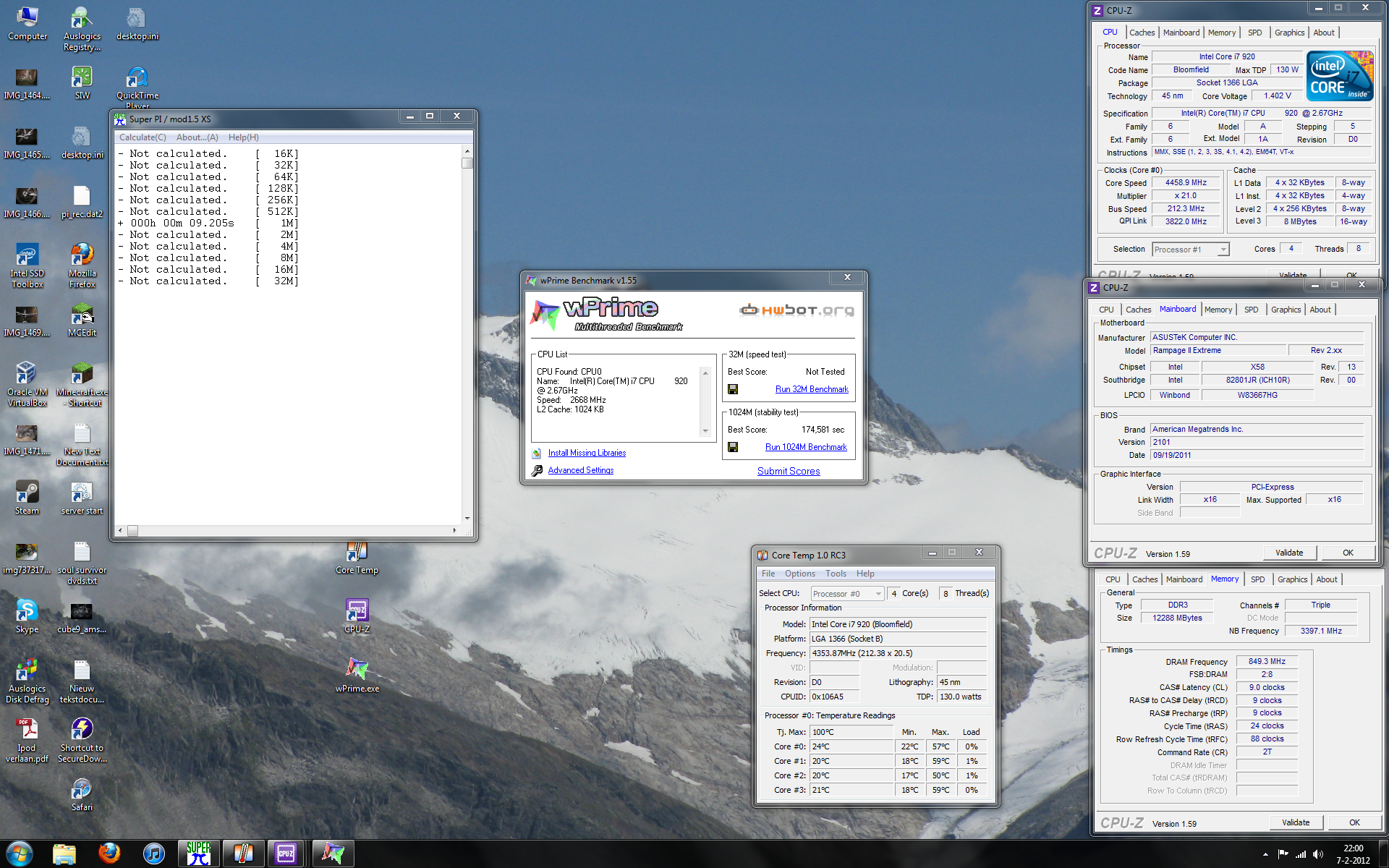Viewport: 1389px width, 868px height.
Task: Open Tools menu in Core Temp
Action: (836, 574)
